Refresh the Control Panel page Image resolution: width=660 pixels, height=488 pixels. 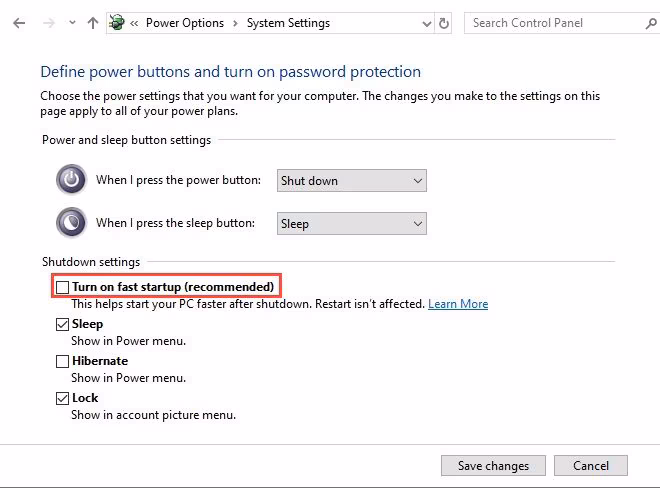click(444, 23)
